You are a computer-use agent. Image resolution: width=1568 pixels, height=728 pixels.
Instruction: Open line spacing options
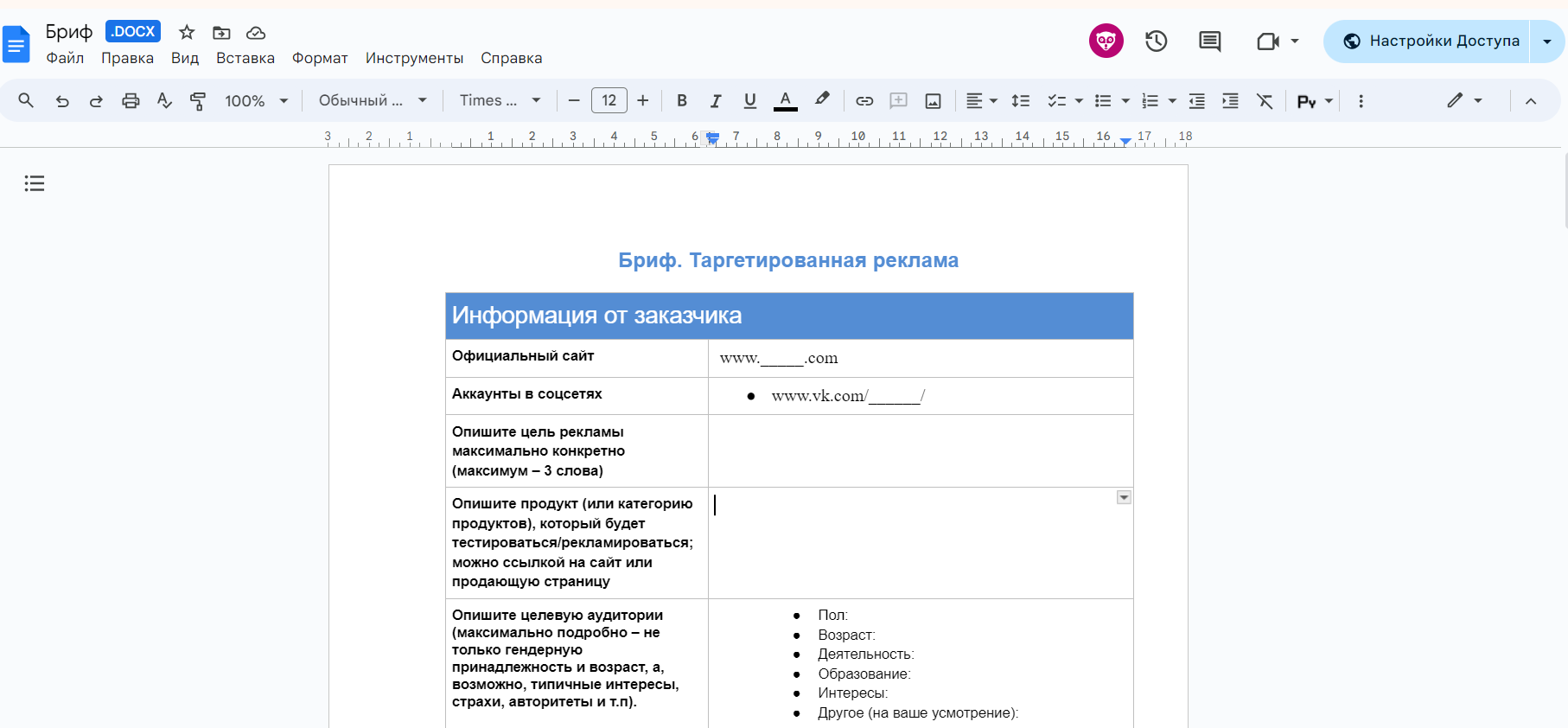[x=1021, y=100]
